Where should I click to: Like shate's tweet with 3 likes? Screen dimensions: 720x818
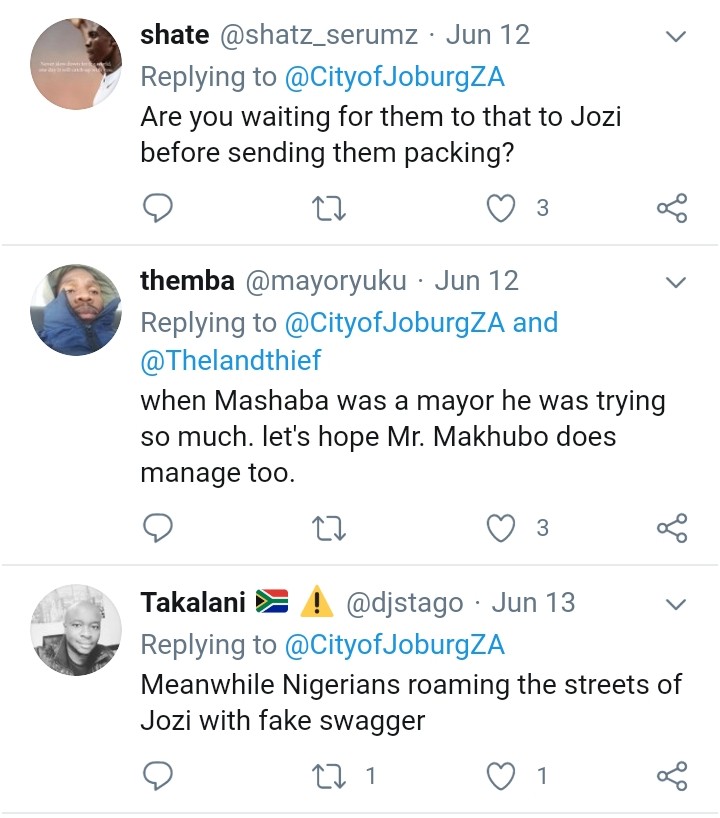pos(500,208)
